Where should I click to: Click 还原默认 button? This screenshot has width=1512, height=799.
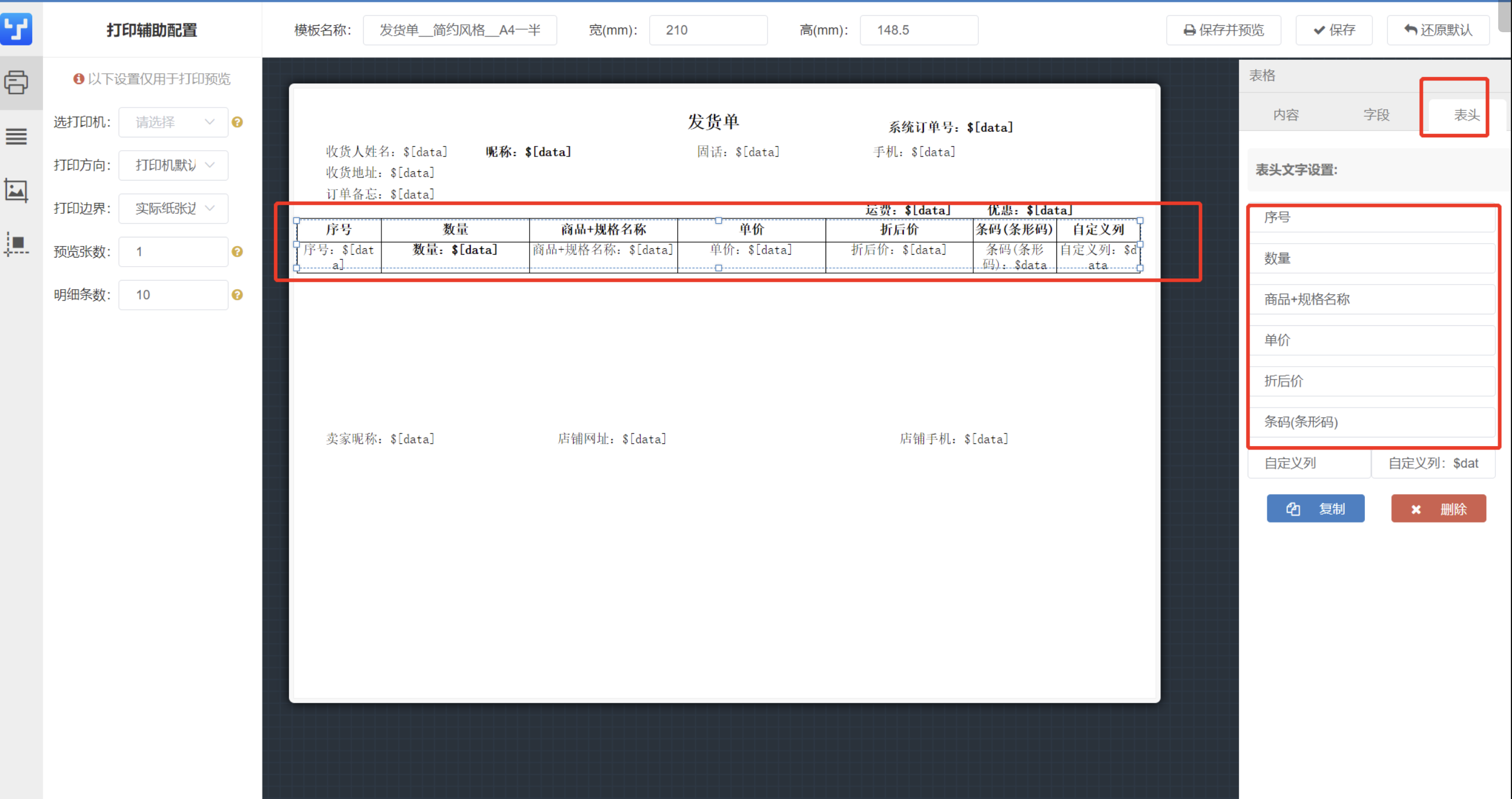point(1438,30)
